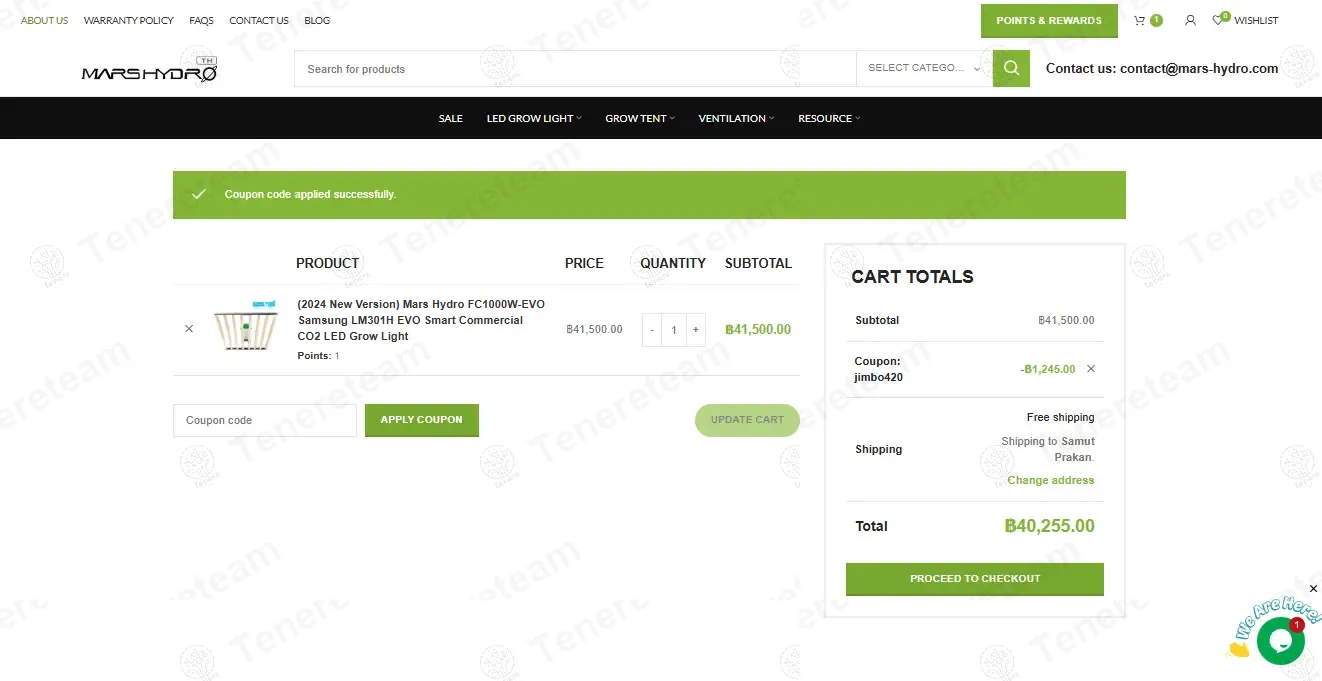Click the Apply Coupon button
The width and height of the screenshot is (1322, 681).
point(421,420)
